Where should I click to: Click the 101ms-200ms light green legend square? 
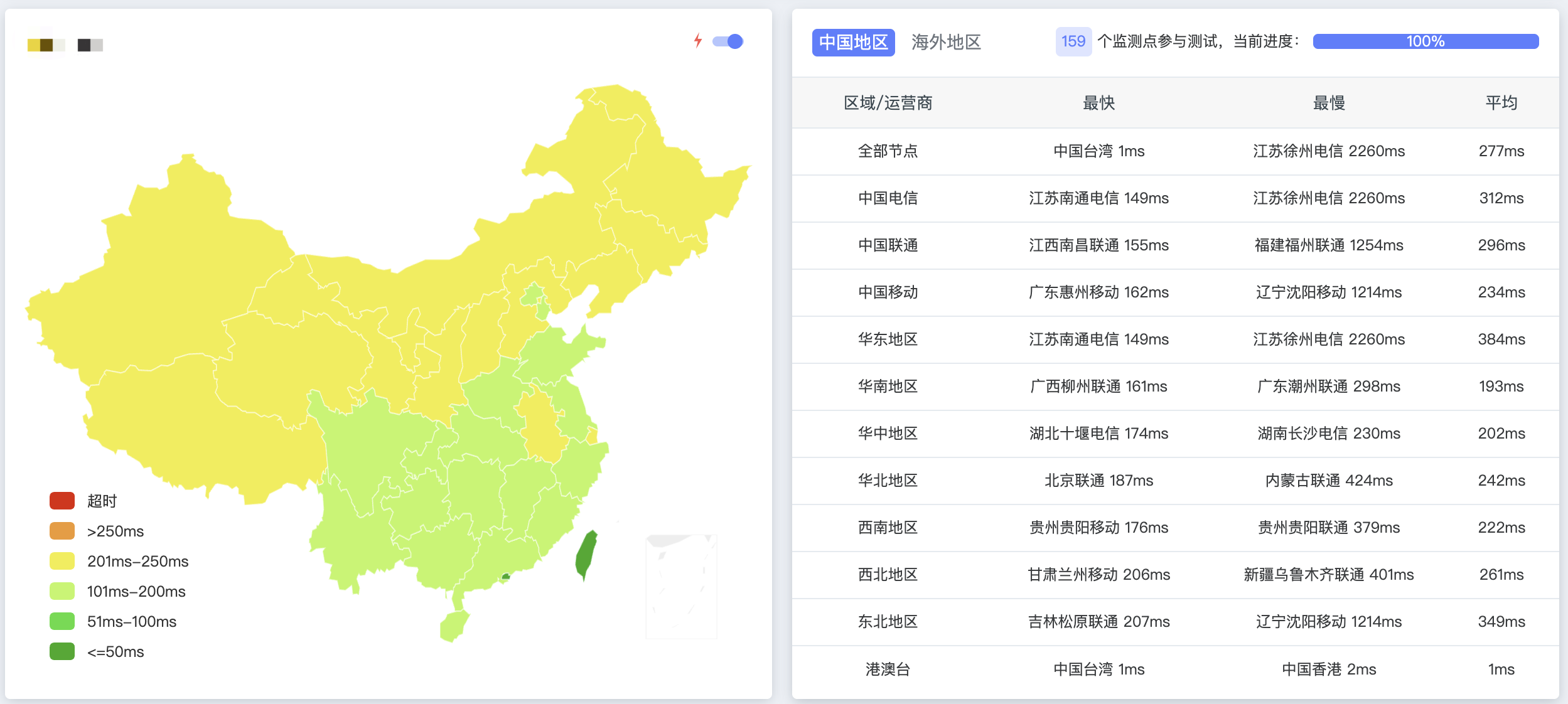point(61,590)
